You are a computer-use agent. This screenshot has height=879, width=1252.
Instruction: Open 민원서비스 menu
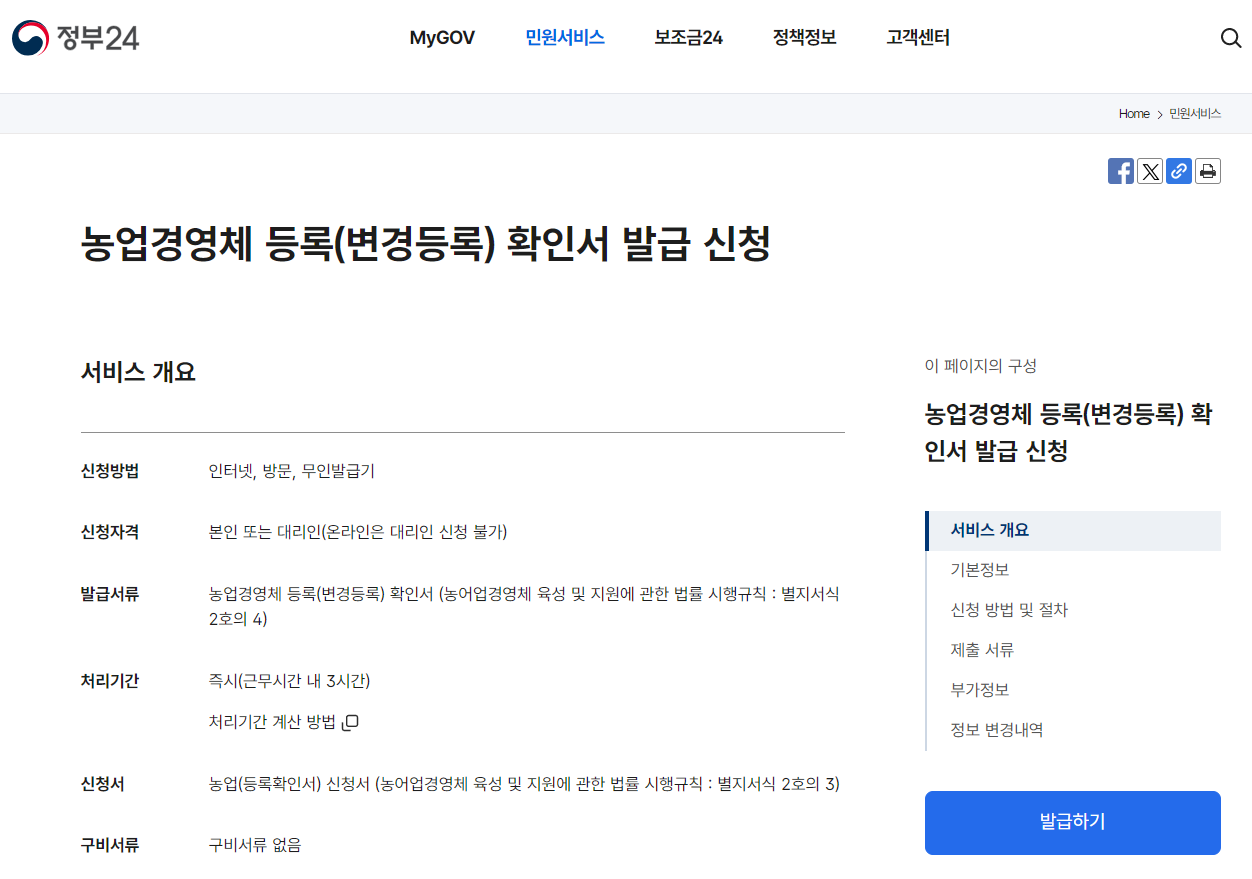click(x=565, y=38)
